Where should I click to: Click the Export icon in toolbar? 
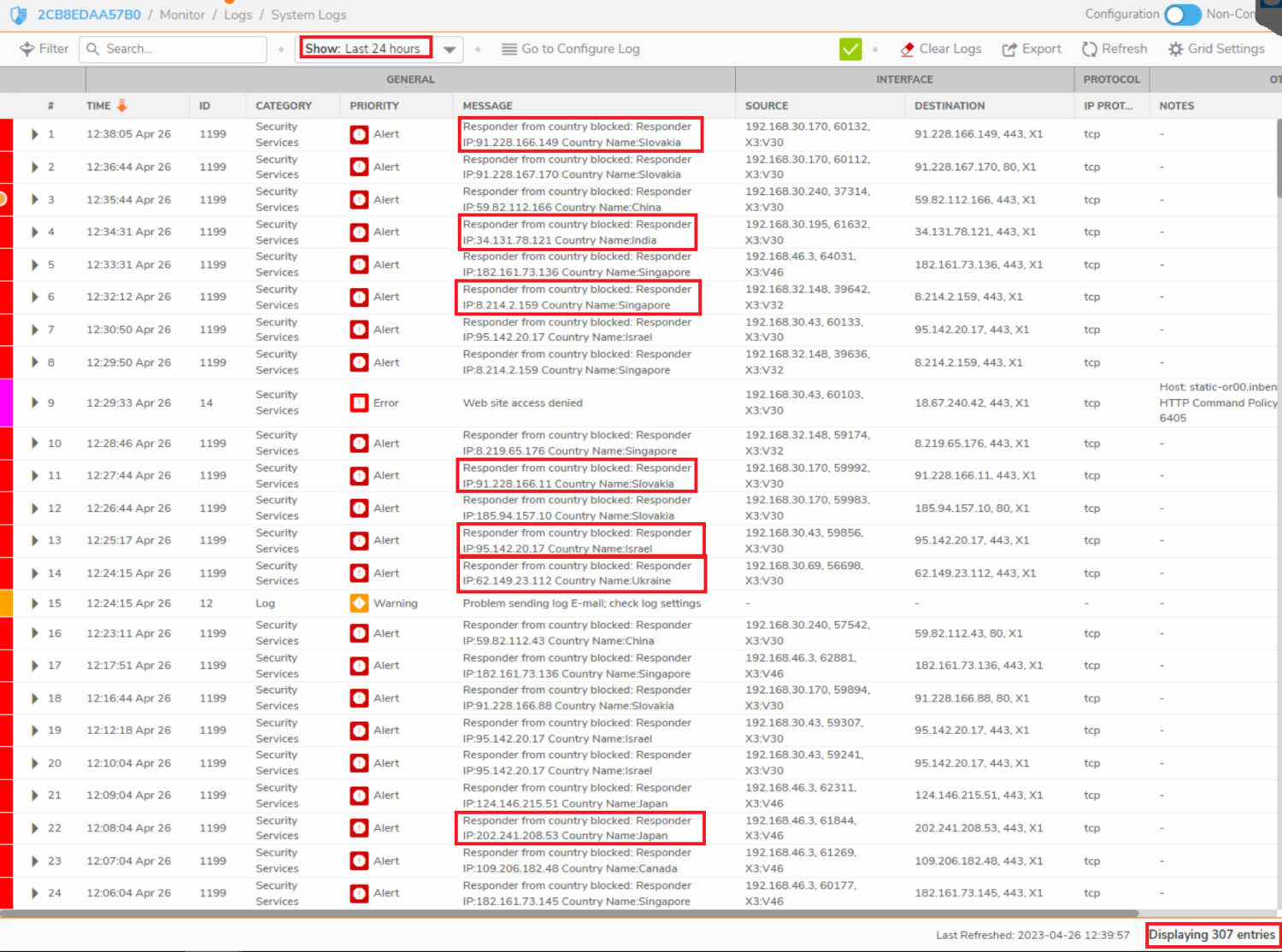click(1009, 50)
